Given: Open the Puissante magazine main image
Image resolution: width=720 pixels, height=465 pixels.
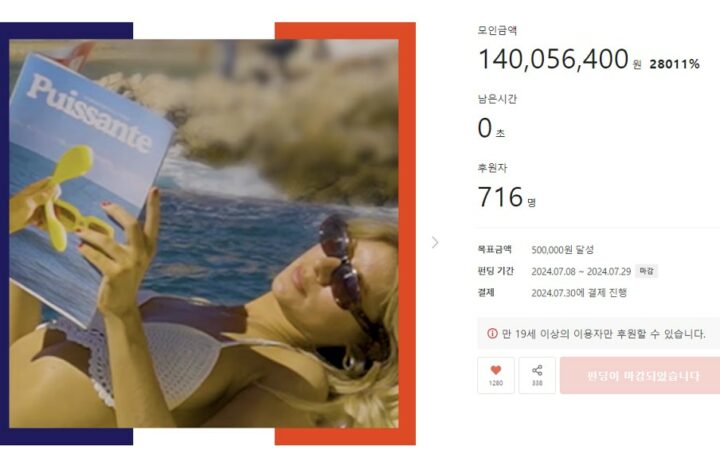Looking at the screenshot, I should 203,234.
